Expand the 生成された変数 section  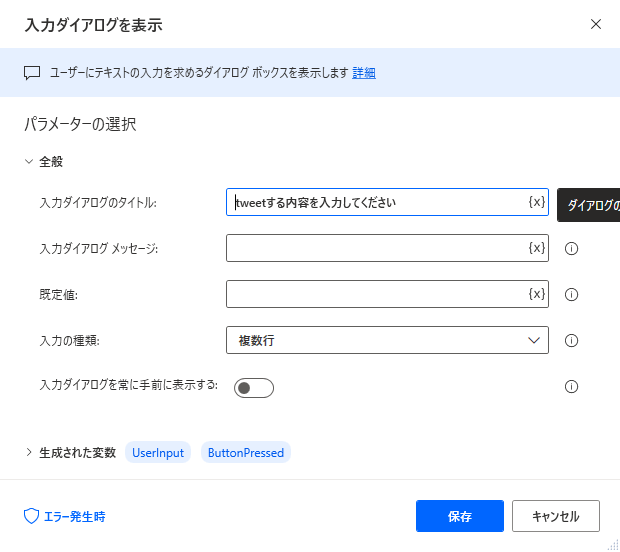(x=29, y=452)
